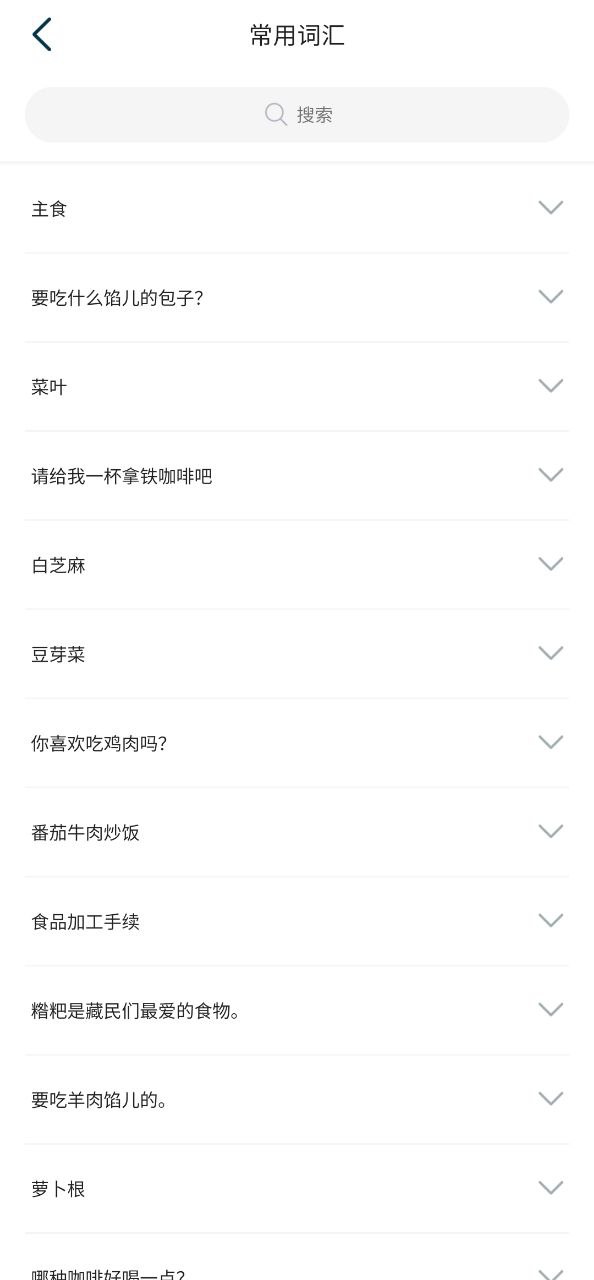This screenshot has height=1280, width=594.
Task: Click the search magnifier icon
Action: [276, 114]
